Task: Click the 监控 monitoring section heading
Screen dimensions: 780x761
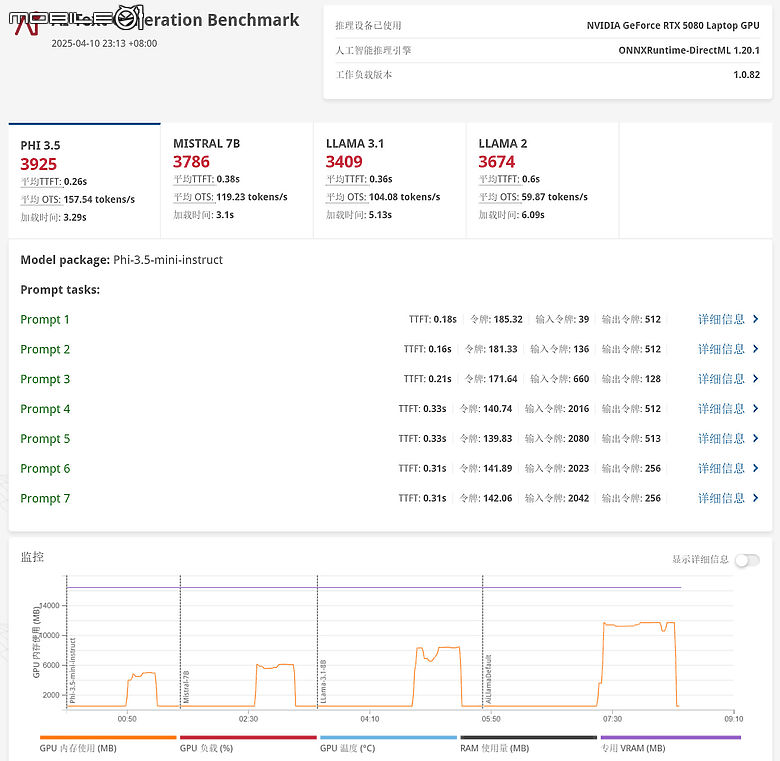Action: [x=32, y=557]
